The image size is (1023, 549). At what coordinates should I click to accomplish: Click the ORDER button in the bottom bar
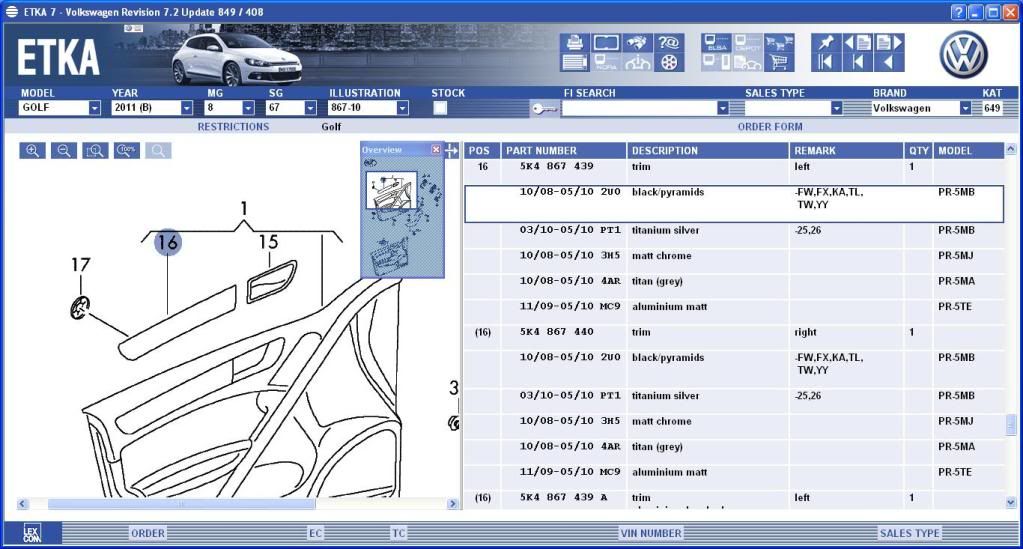148,533
